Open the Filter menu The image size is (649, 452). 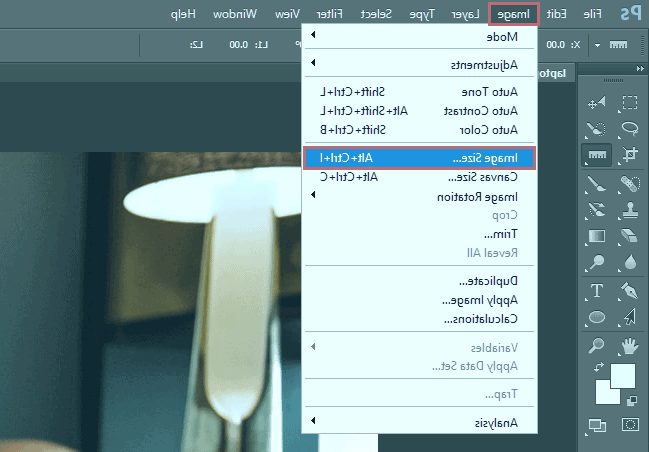(327, 13)
